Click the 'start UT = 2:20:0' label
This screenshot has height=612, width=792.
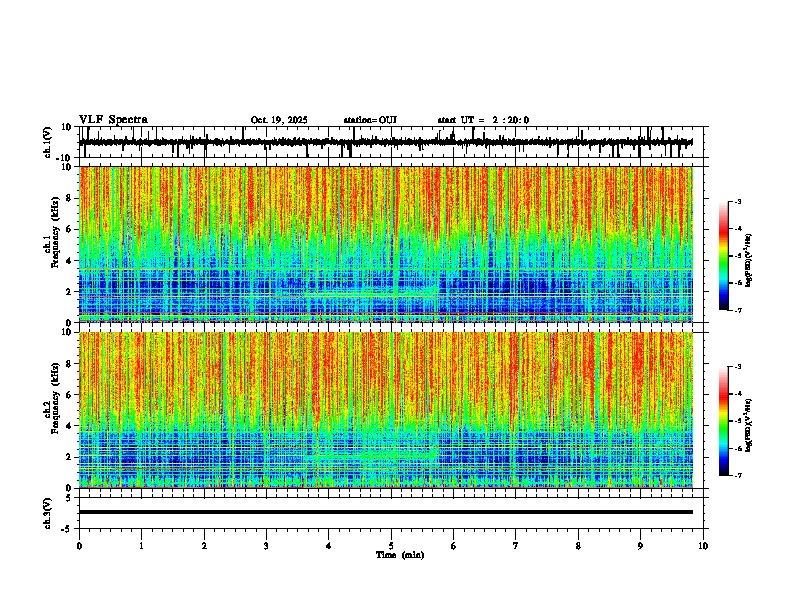[x=483, y=120]
